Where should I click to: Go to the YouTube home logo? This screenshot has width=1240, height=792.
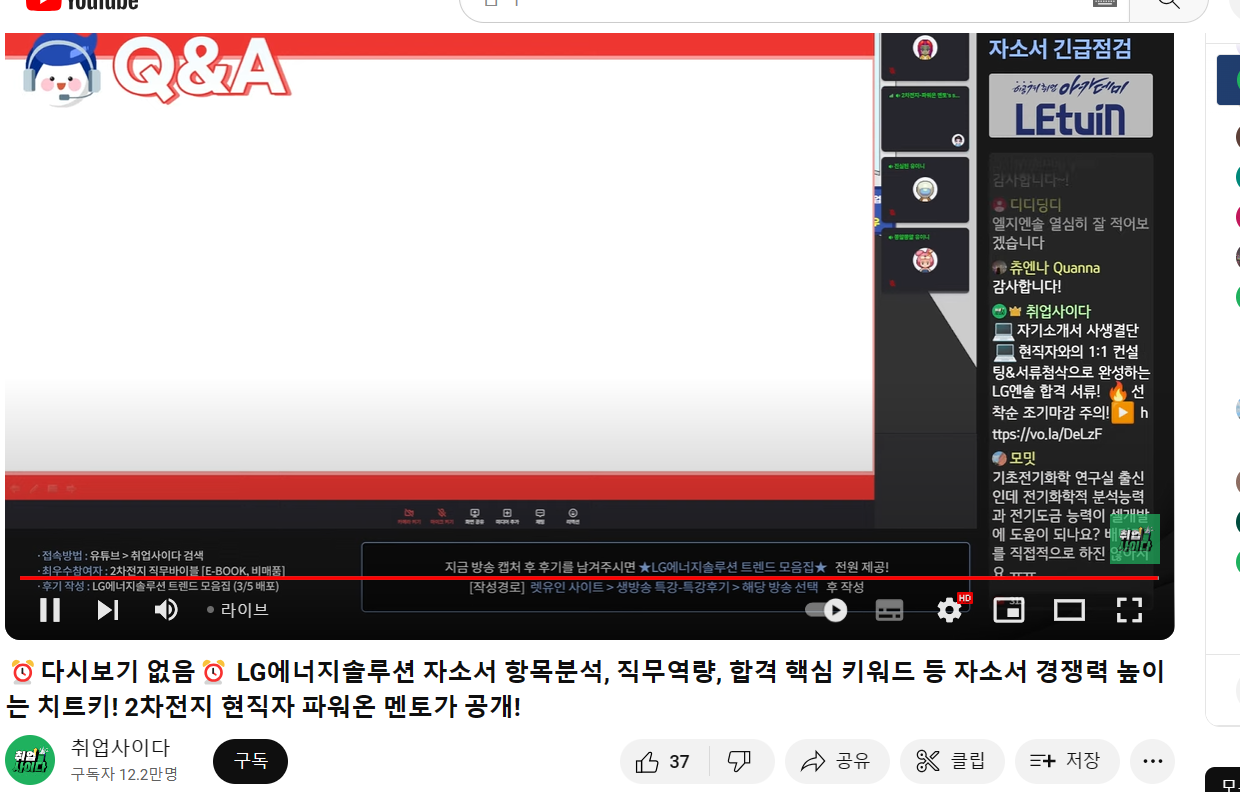(82, 4)
